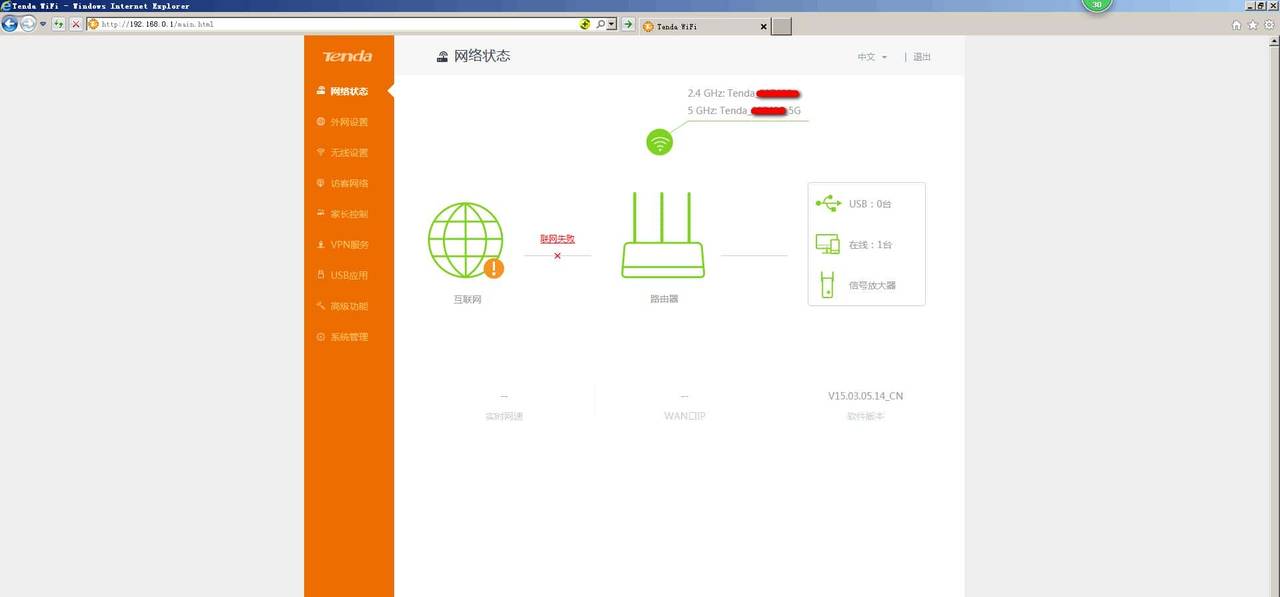1280x597 pixels.
Task: Click the orange warning badge on the globe
Action: point(494,268)
